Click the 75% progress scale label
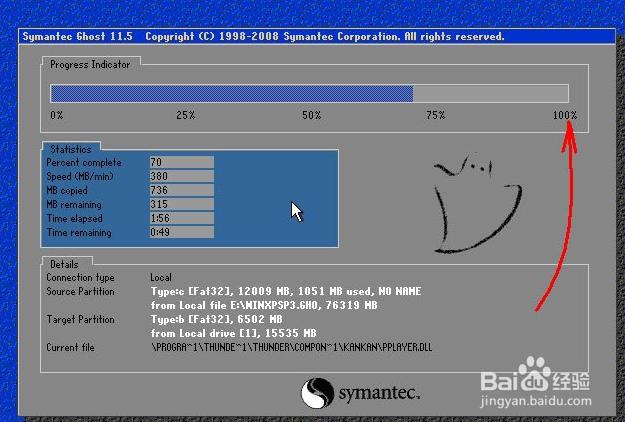 tap(435, 116)
